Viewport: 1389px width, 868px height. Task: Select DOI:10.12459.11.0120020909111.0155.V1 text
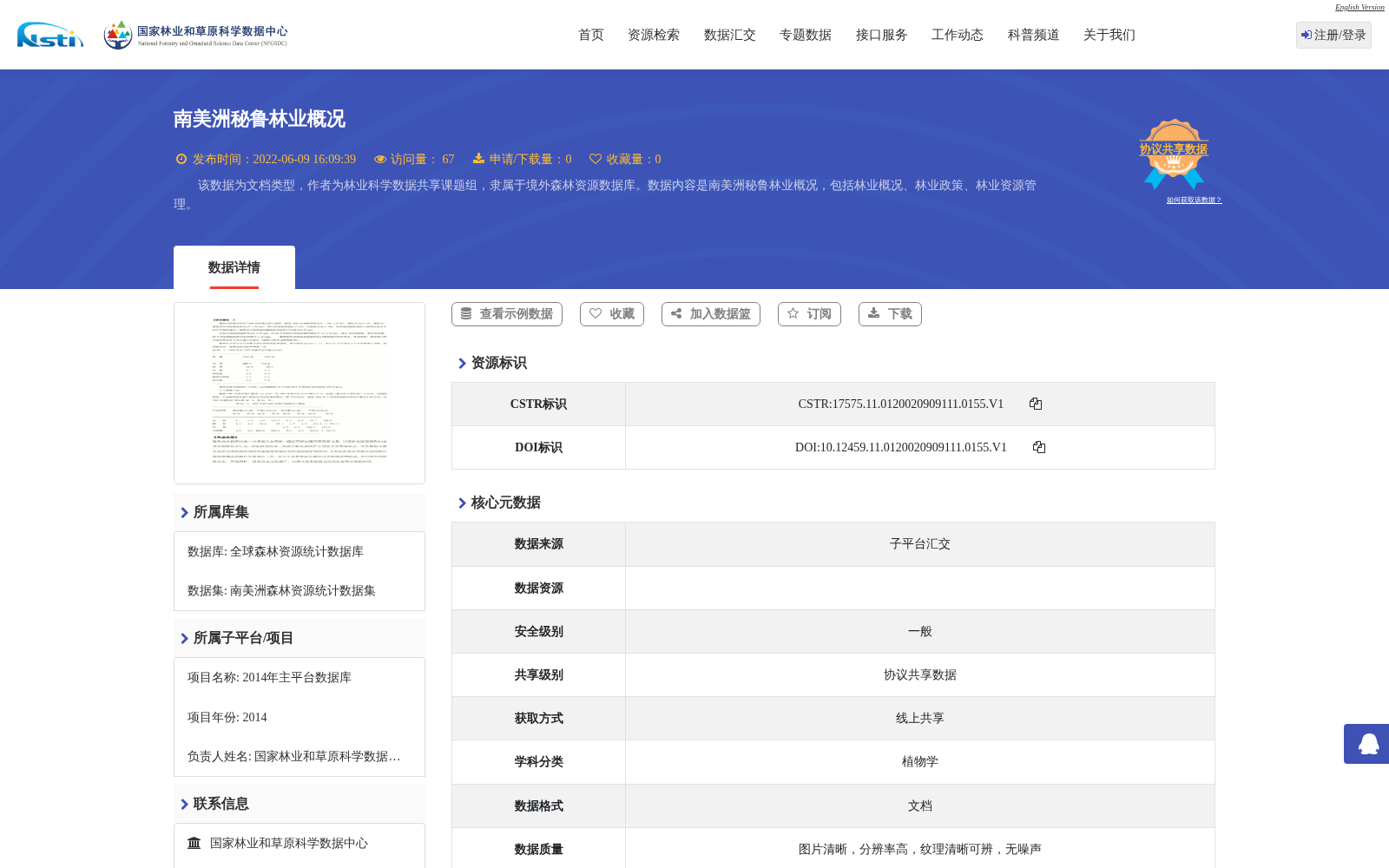[901, 447]
